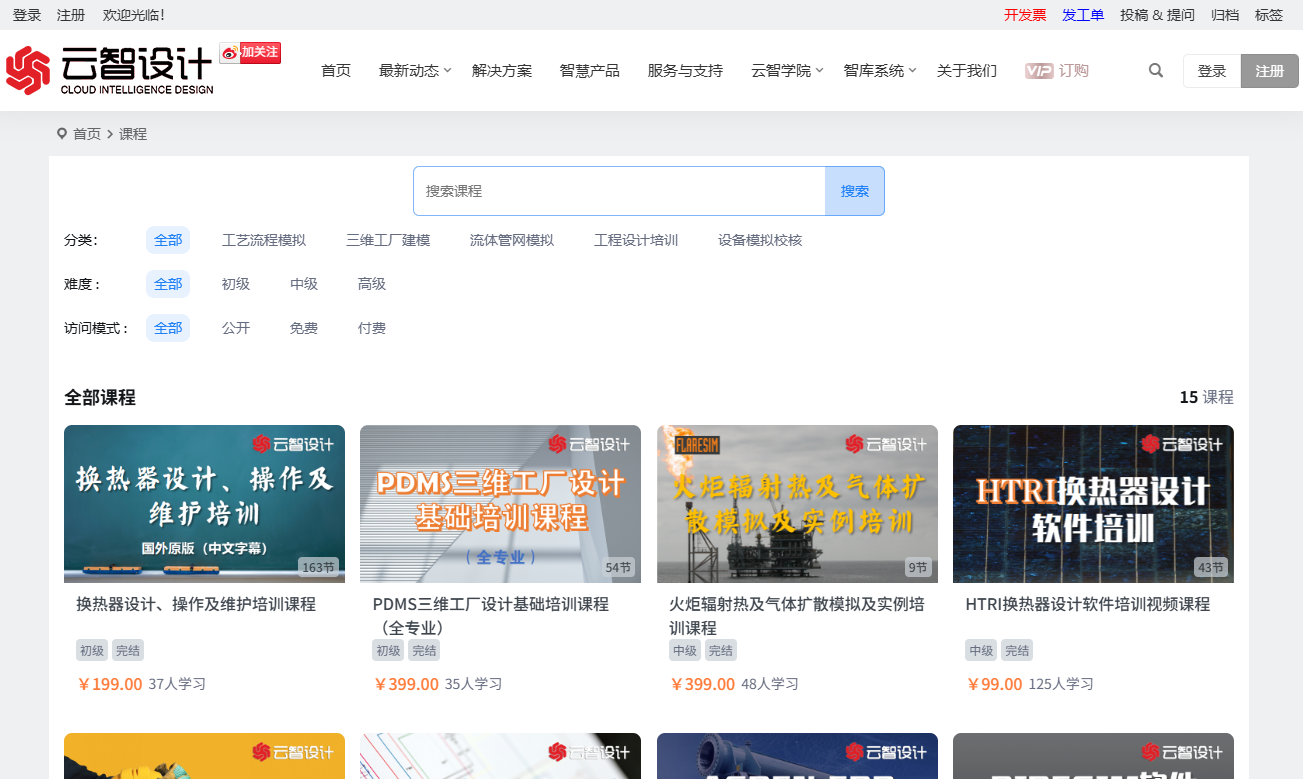1303x779 pixels.
Task: Open 智慧产品 in the main navigation
Action: point(590,71)
